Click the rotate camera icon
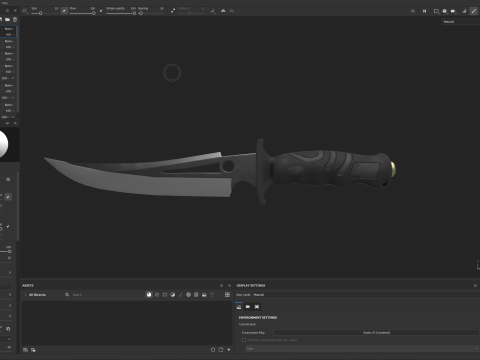 464,11
